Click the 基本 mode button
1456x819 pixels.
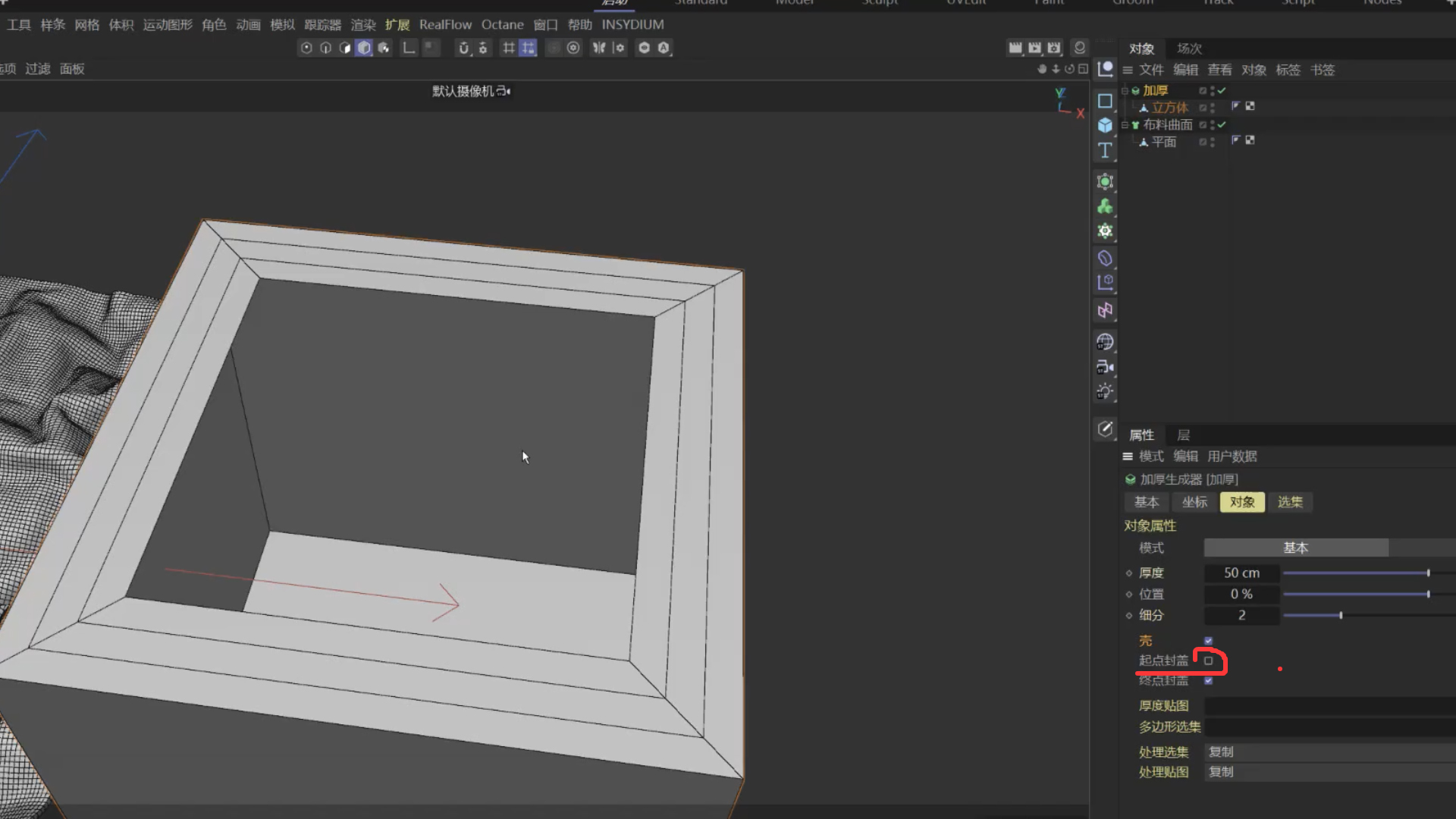point(1295,548)
